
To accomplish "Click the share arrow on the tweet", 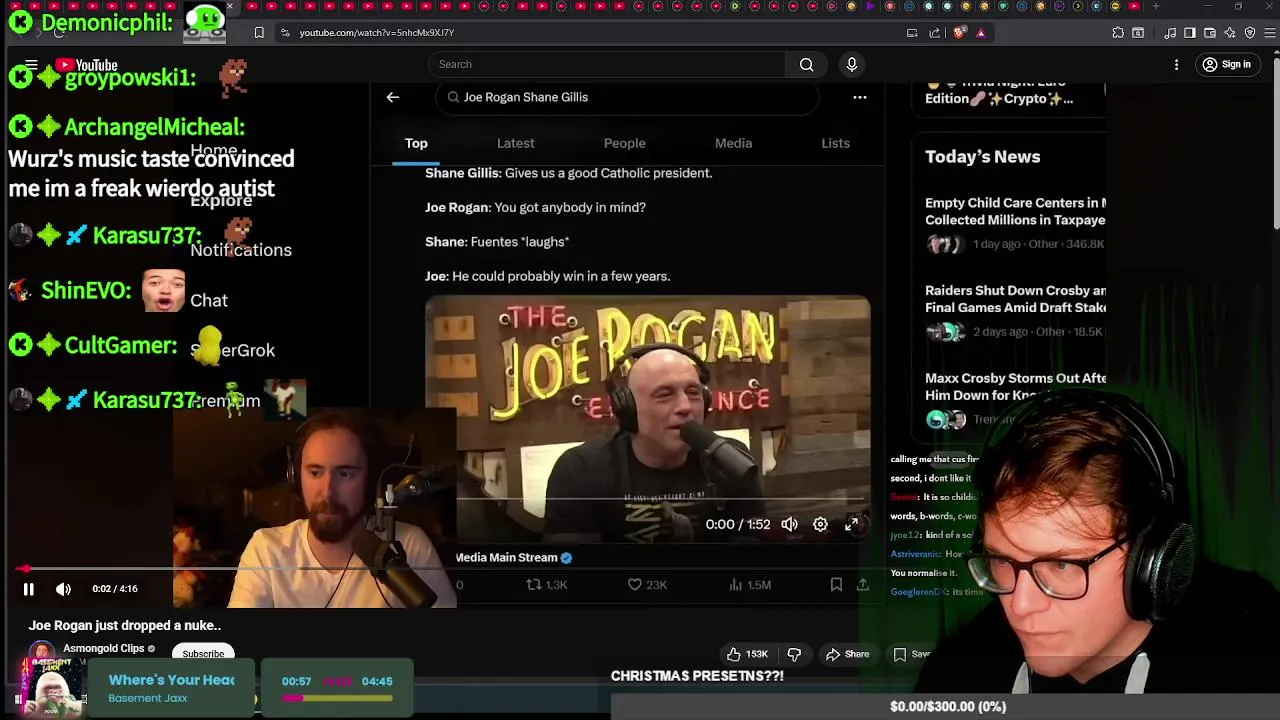I will (862, 585).
